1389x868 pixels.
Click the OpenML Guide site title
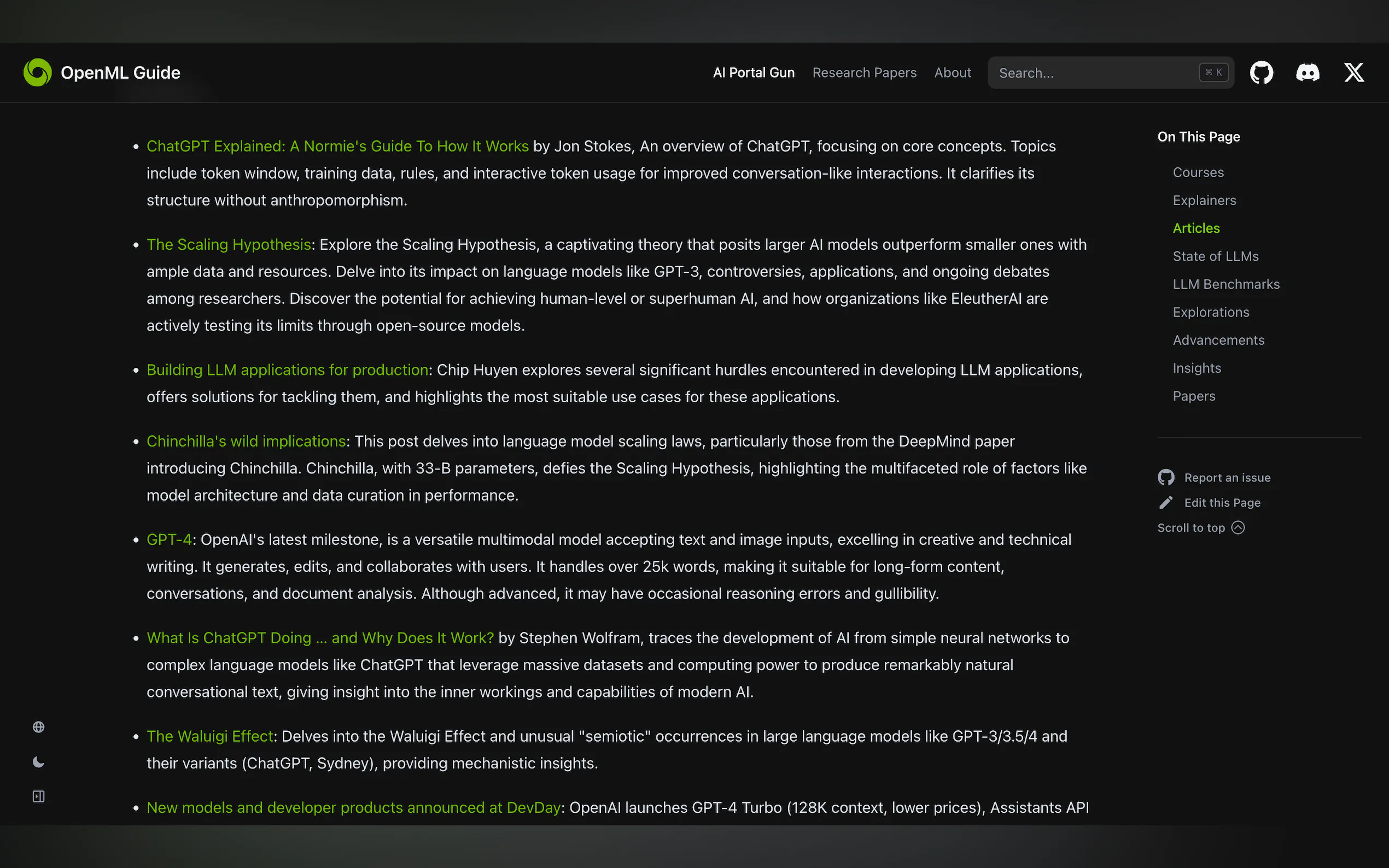tap(121, 73)
